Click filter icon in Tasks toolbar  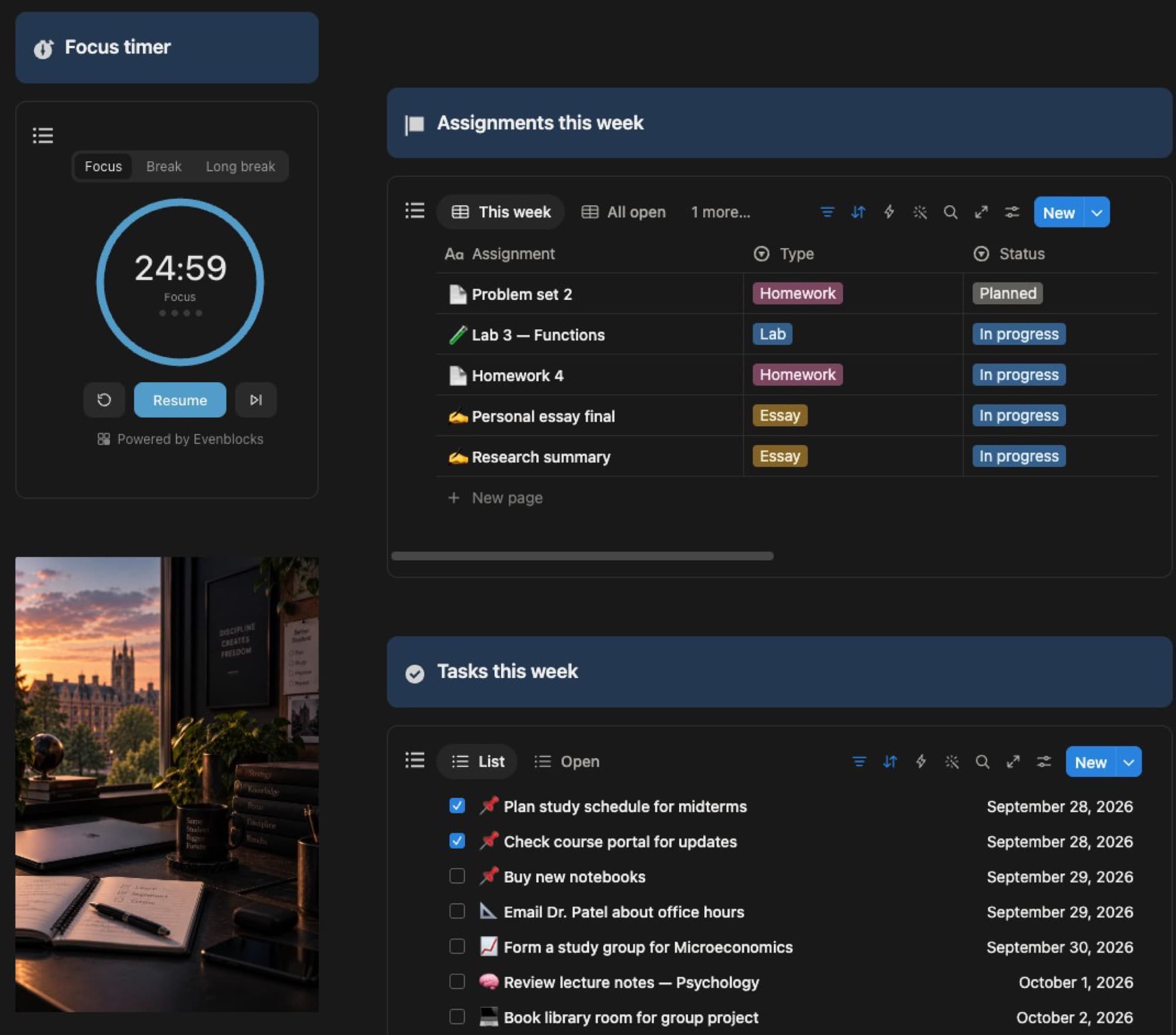point(859,762)
